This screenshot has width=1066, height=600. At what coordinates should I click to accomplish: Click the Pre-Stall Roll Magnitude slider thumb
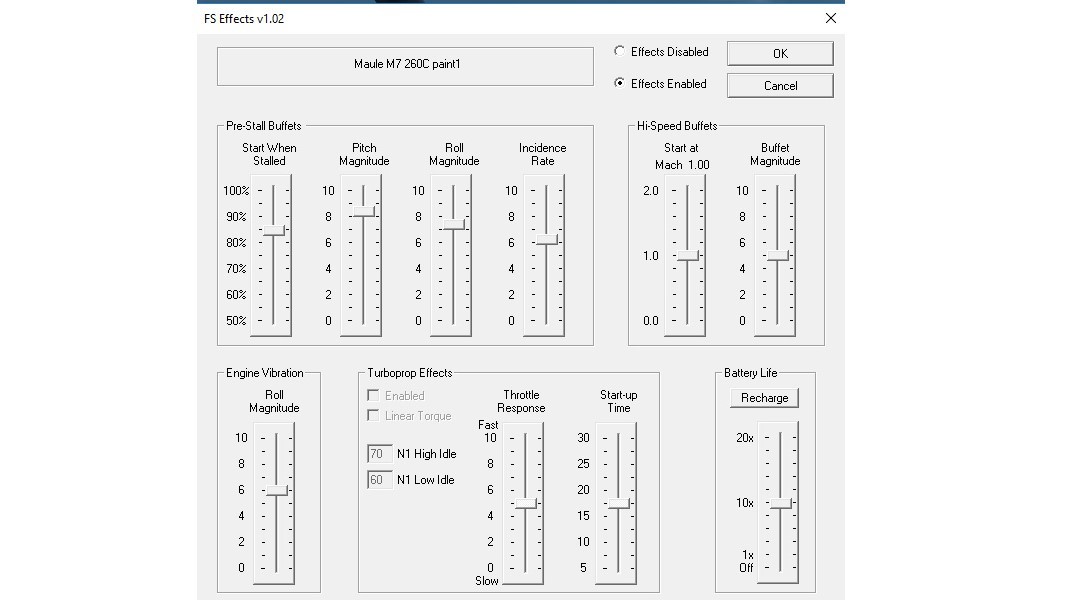(453, 224)
